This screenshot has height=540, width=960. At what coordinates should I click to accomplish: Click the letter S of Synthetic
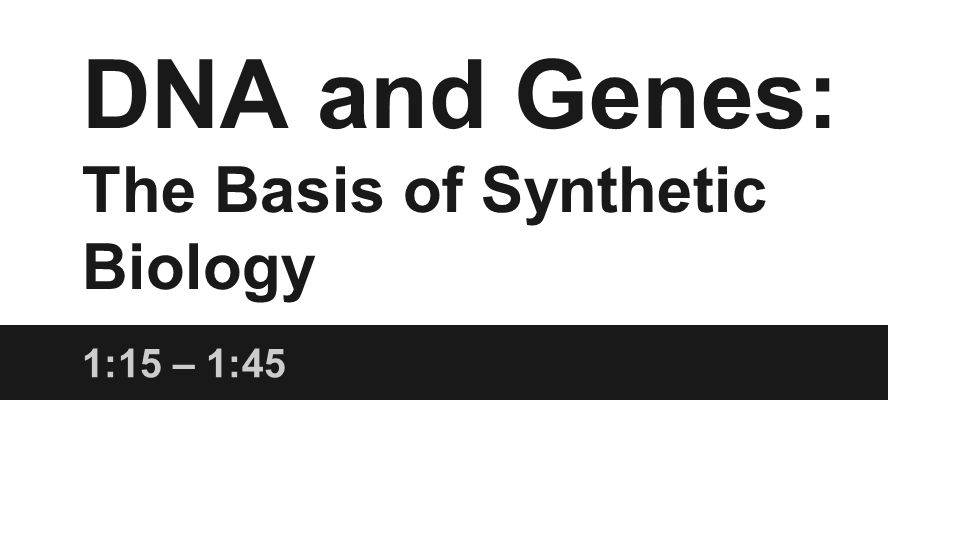(503, 189)
